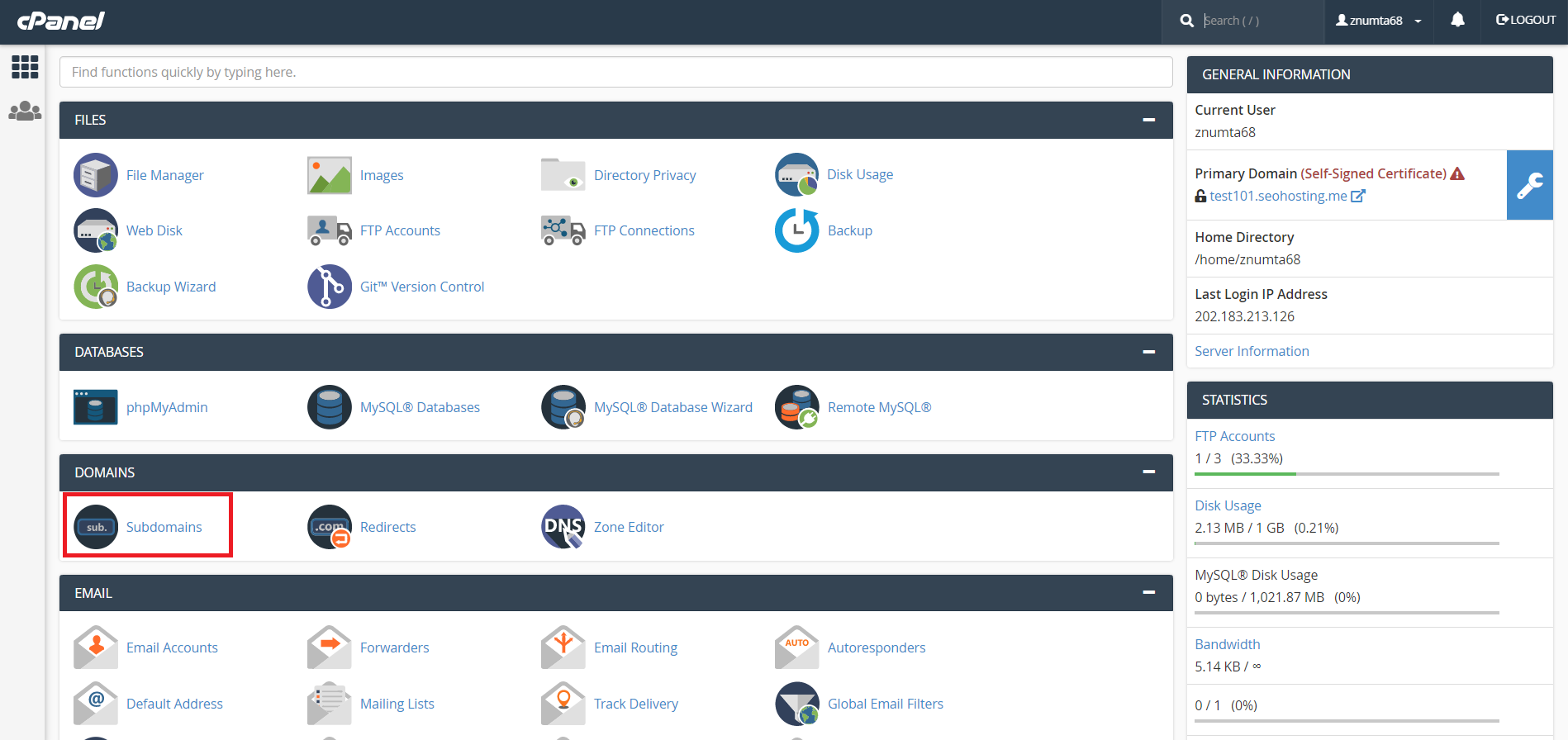Open the notifications bell icon
Image resolution: width=1568 pixels, height=740 pixels.
coord(1458,20)
